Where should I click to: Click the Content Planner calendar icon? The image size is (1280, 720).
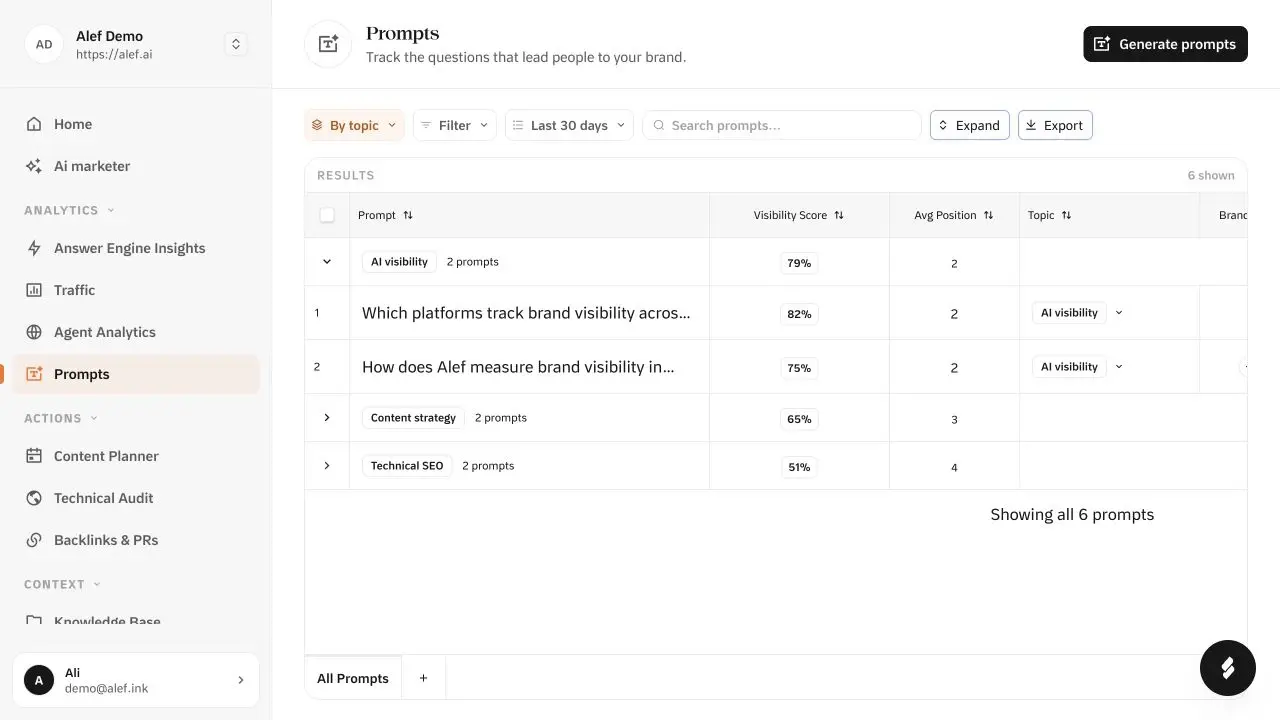[x=34, y=456]
